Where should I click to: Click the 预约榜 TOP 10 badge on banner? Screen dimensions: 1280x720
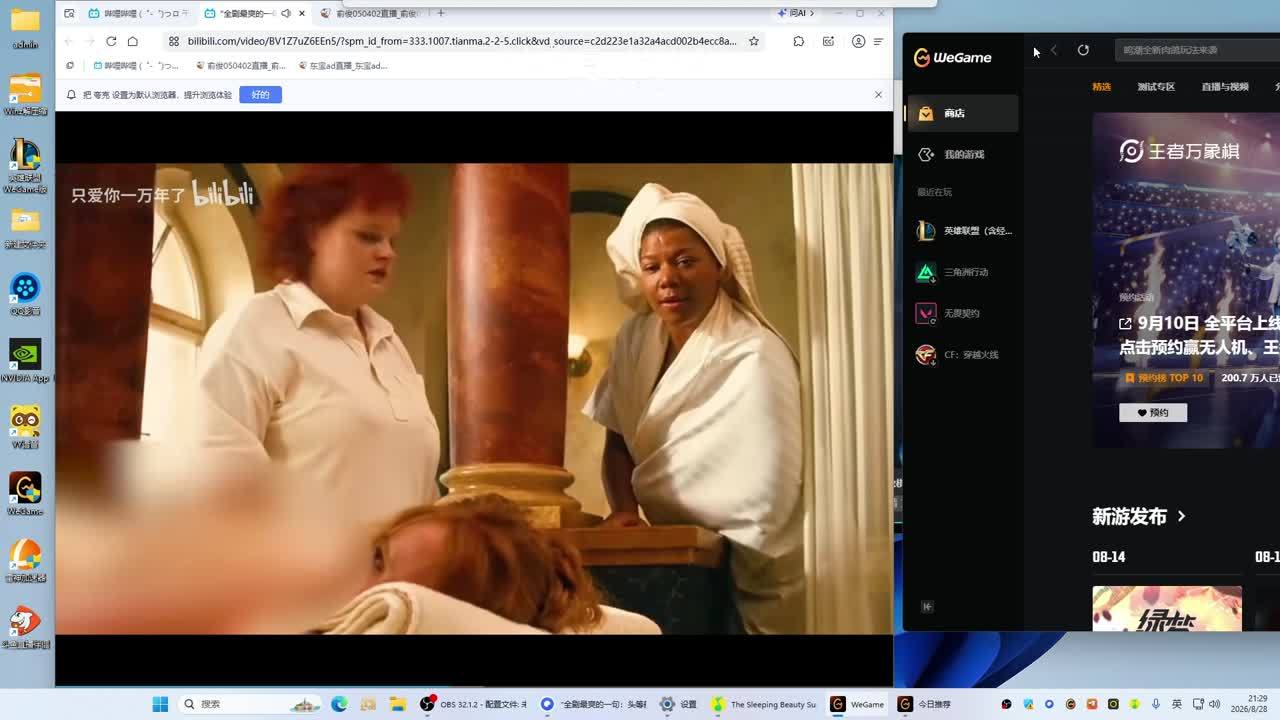[x=1164, y=378]
